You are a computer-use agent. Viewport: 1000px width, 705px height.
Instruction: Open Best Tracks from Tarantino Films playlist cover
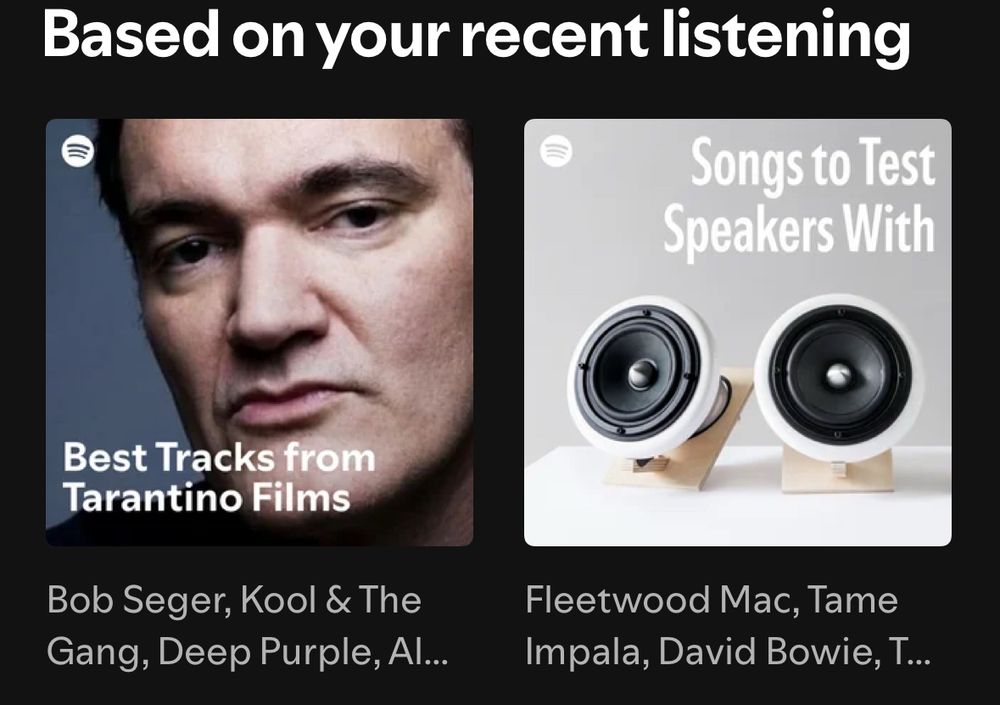260,332
